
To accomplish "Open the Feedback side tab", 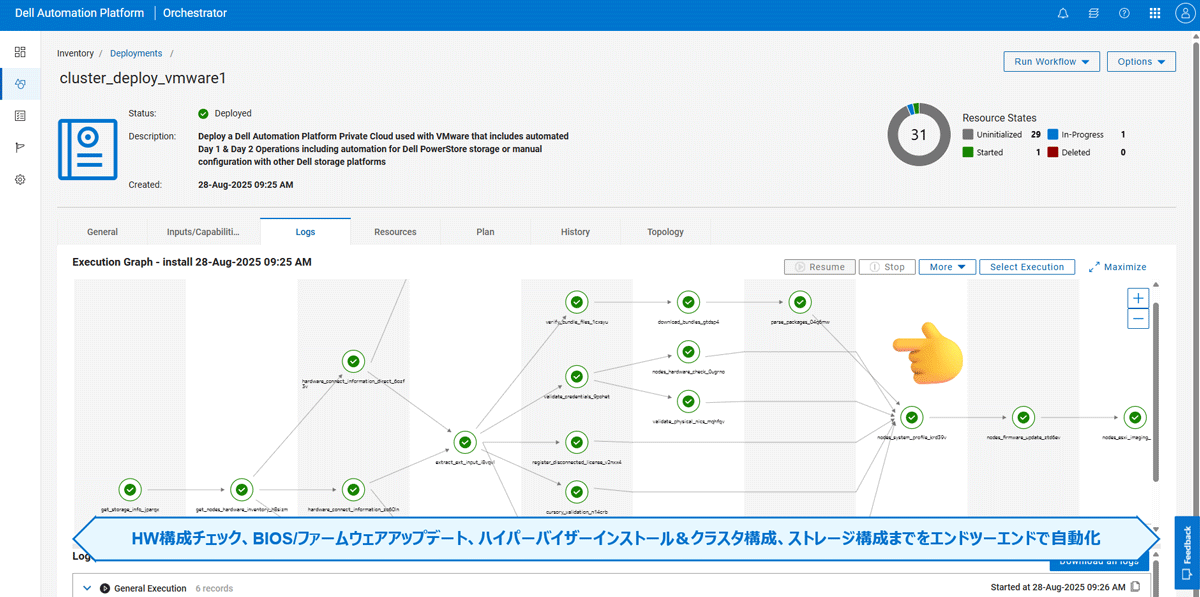I will pyautogui.click(x=1187, y=552).
